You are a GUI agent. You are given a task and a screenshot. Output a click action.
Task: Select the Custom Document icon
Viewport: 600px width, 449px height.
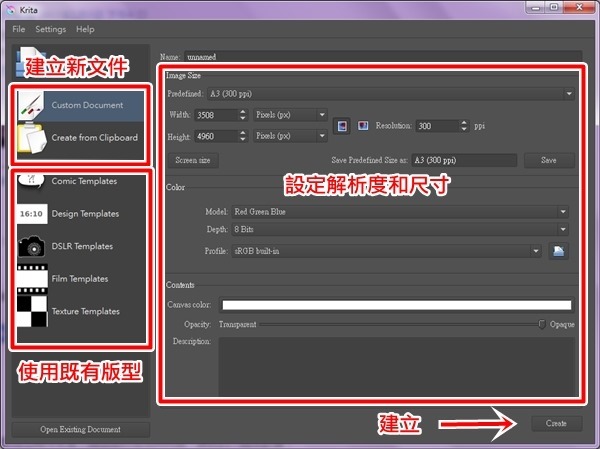pyautogui.click(x=32, y=105)
